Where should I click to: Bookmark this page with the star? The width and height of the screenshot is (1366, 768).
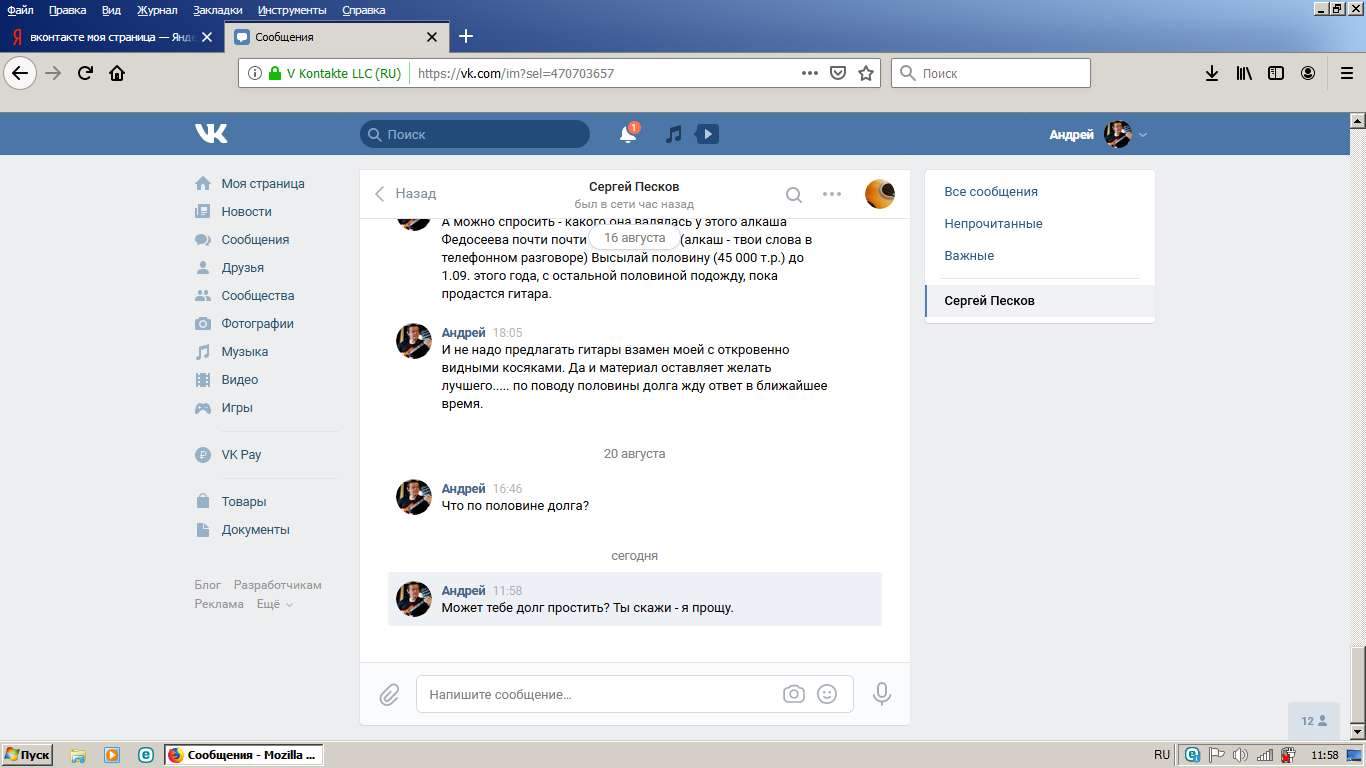click(866, 73)
